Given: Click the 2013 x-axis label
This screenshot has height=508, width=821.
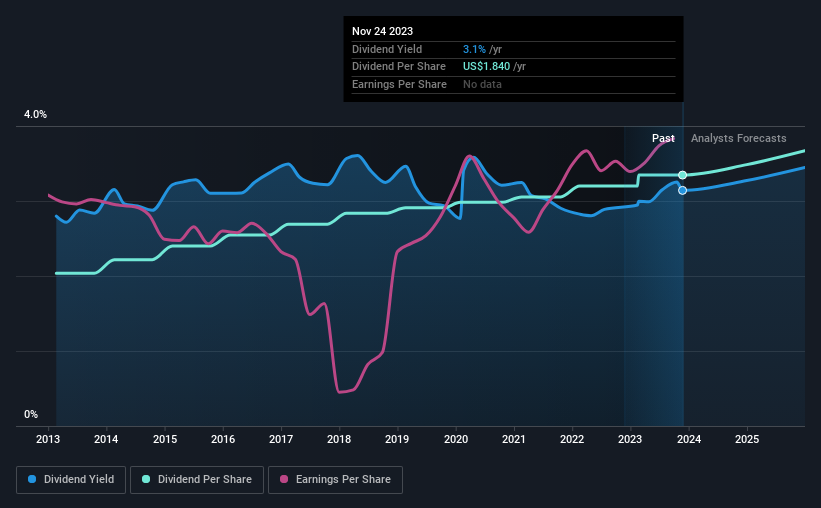Looking at the screenshot, I should pos(48,439).
